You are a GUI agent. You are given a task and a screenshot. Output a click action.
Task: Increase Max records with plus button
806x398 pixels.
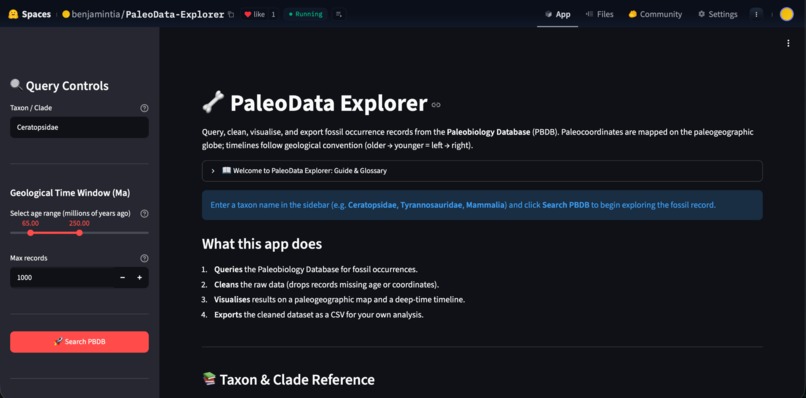click(x=139, y=278)
